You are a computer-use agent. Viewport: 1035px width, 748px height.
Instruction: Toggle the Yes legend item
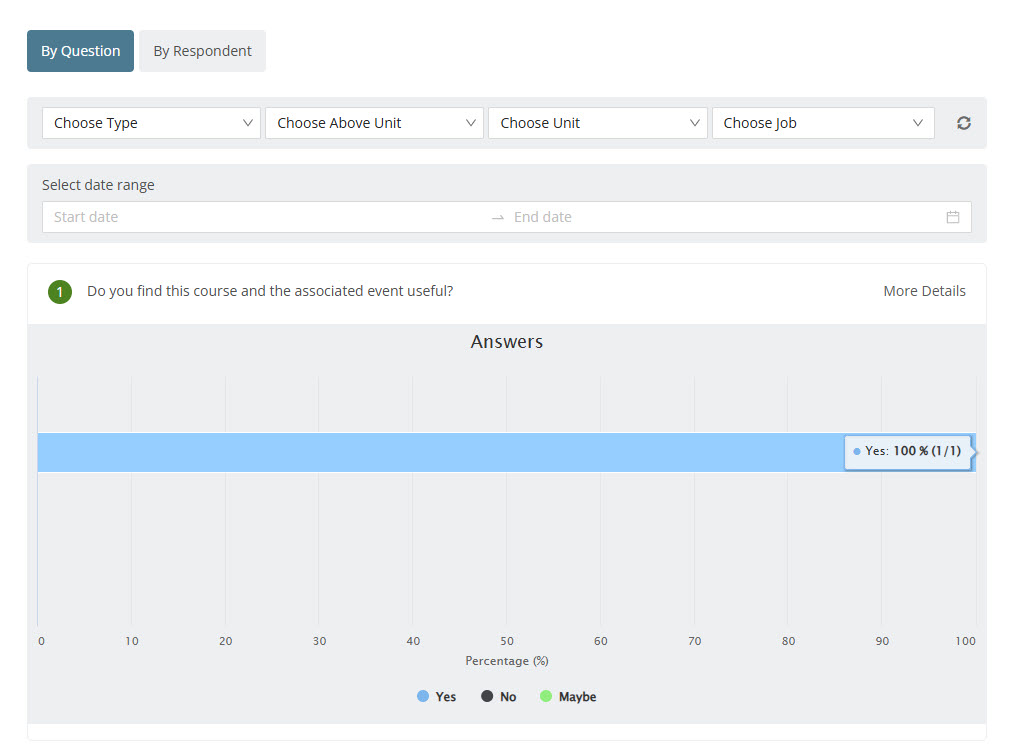[x=437, y=697]
